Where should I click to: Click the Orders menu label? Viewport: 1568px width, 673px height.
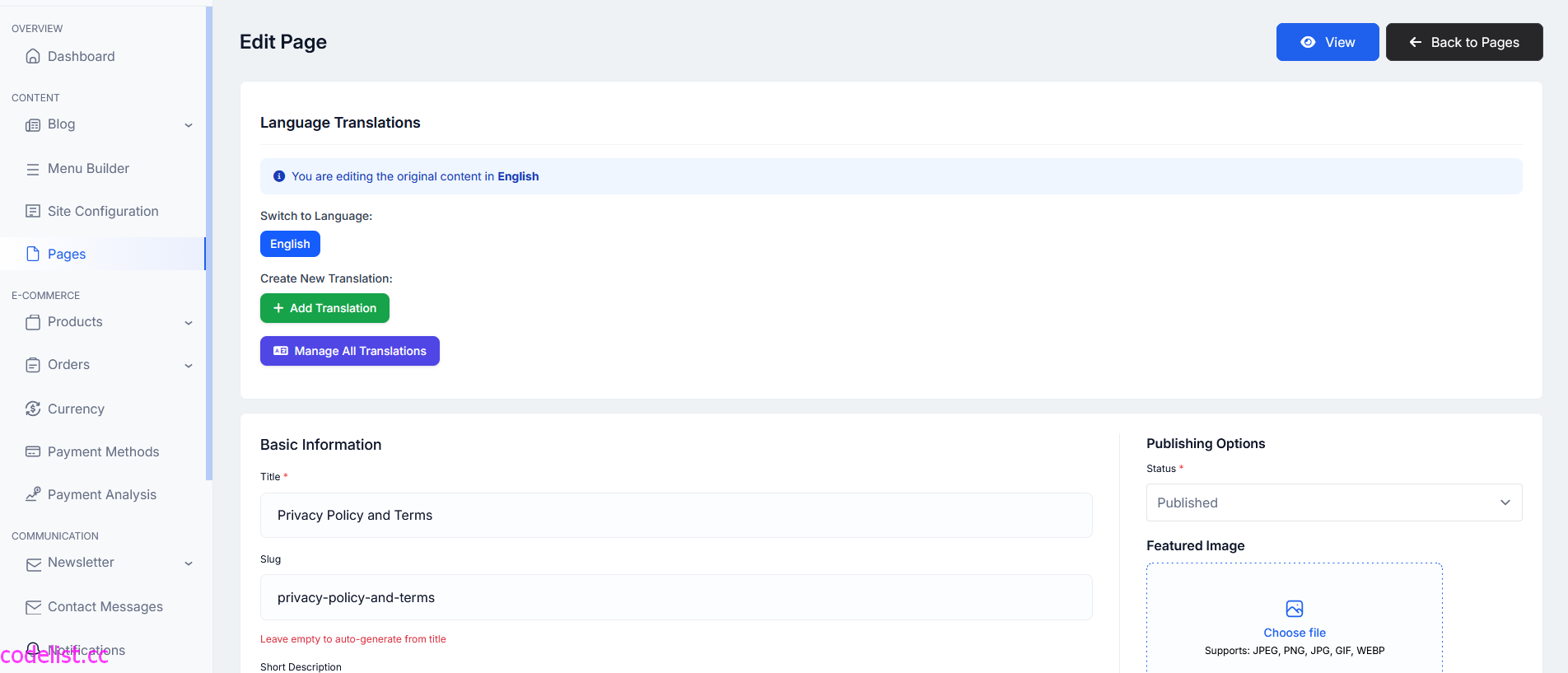(x=68, y=364)
